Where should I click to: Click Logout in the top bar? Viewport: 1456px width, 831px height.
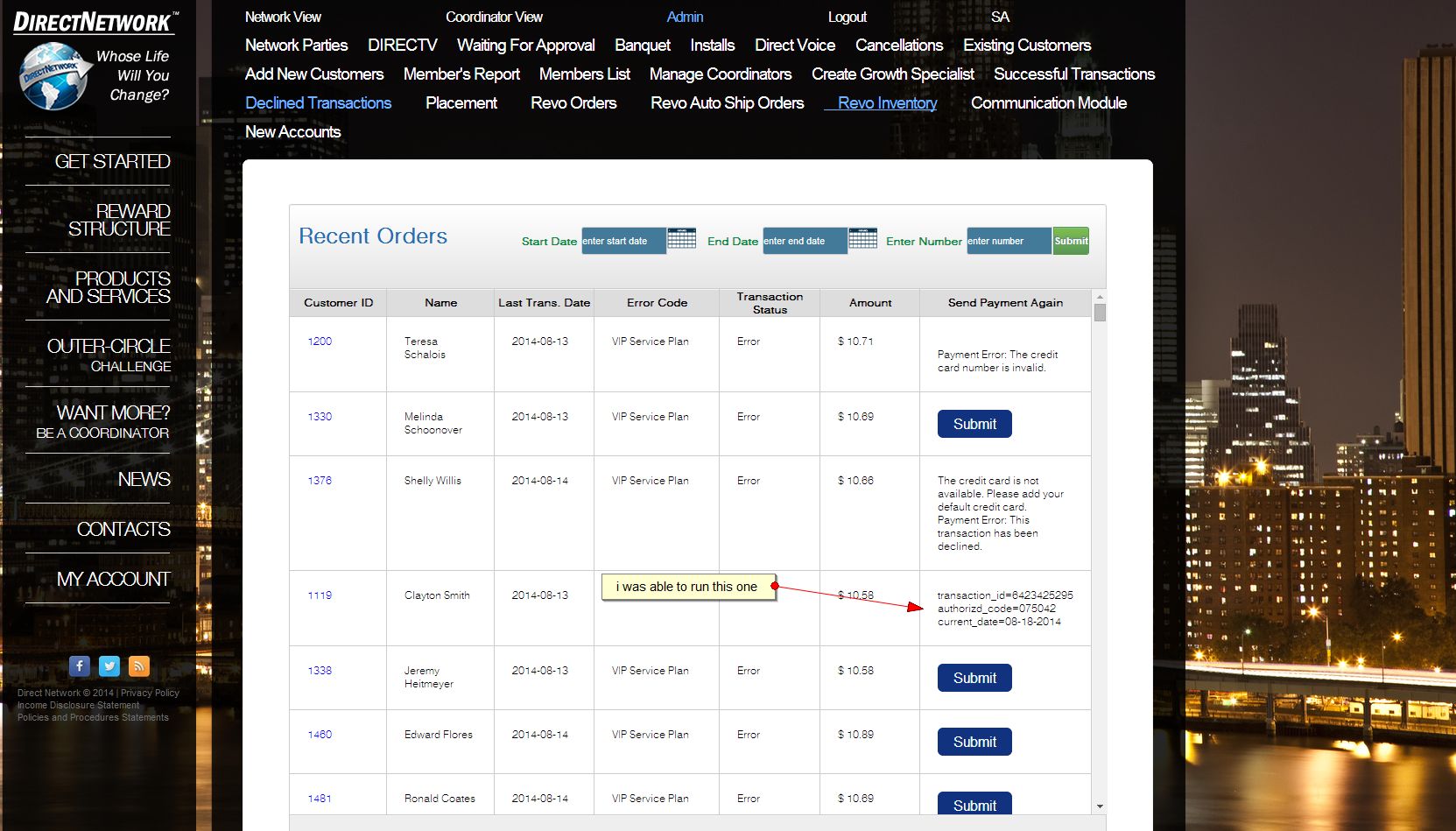coord(848,17)
